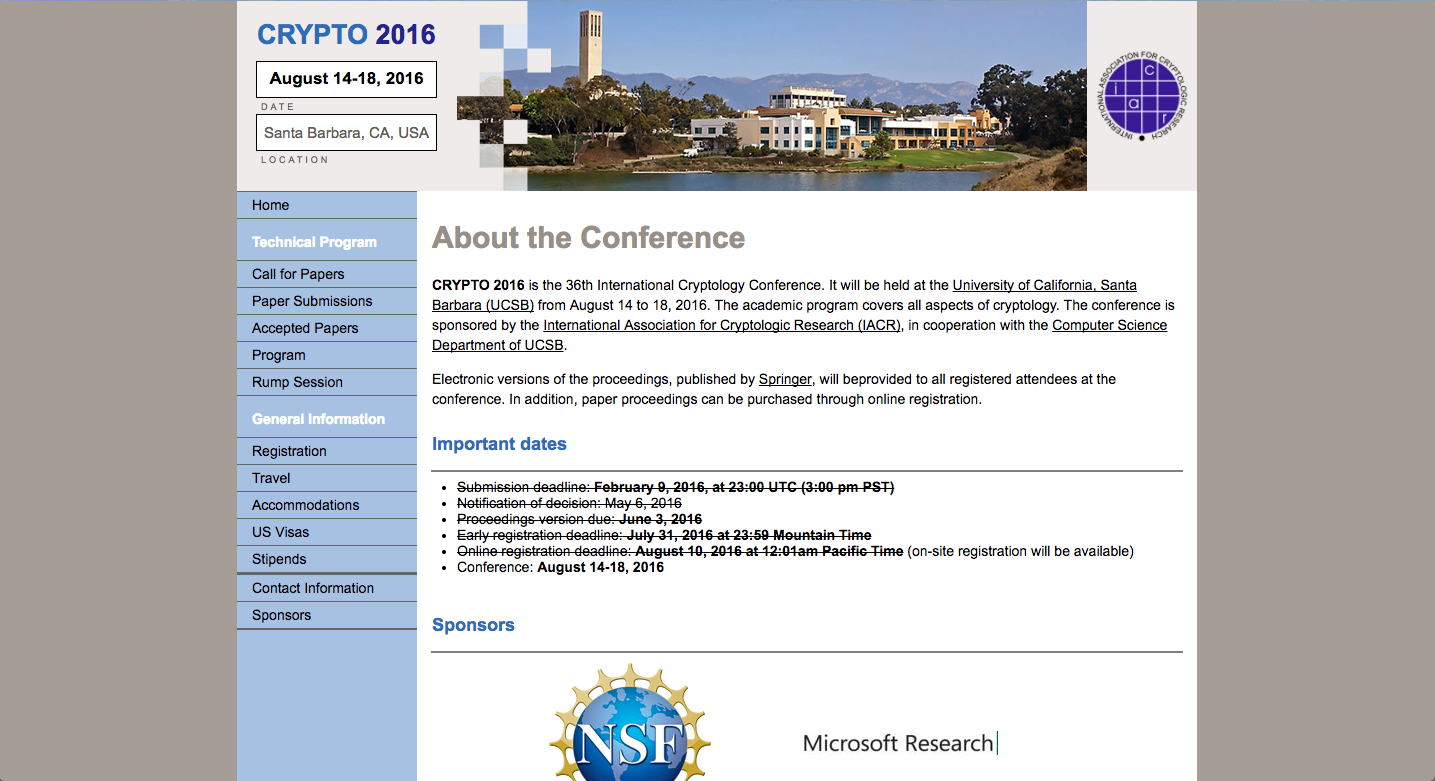Click the Technical Program section header

314,242
